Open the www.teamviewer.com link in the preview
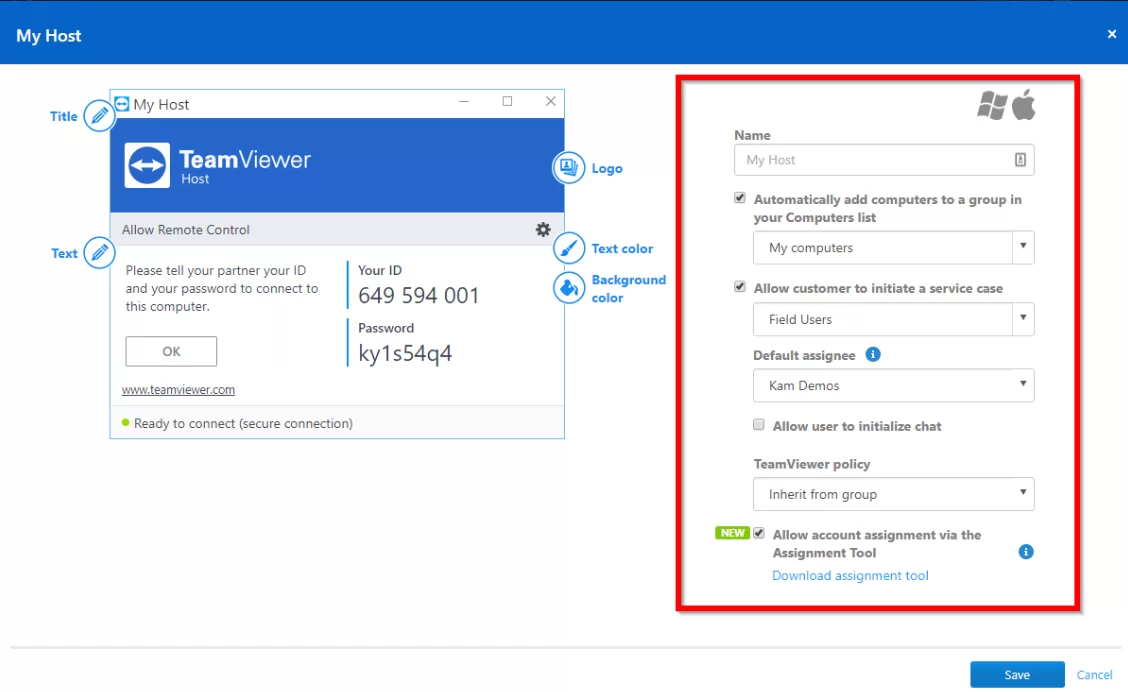Image resolution: width=1128 pixels, height=692 pixels. 178,389
